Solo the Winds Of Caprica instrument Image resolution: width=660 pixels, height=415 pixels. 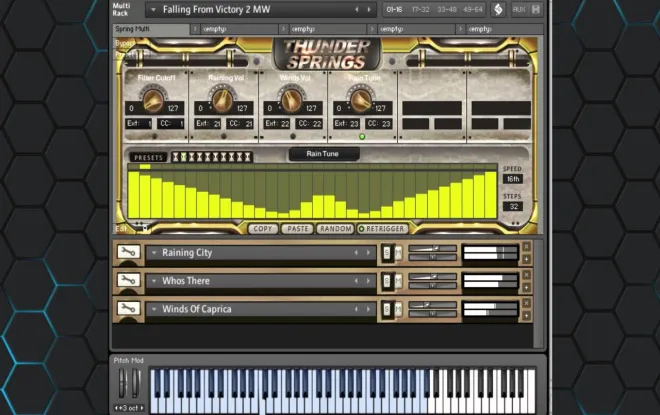[x=387, y=309]
